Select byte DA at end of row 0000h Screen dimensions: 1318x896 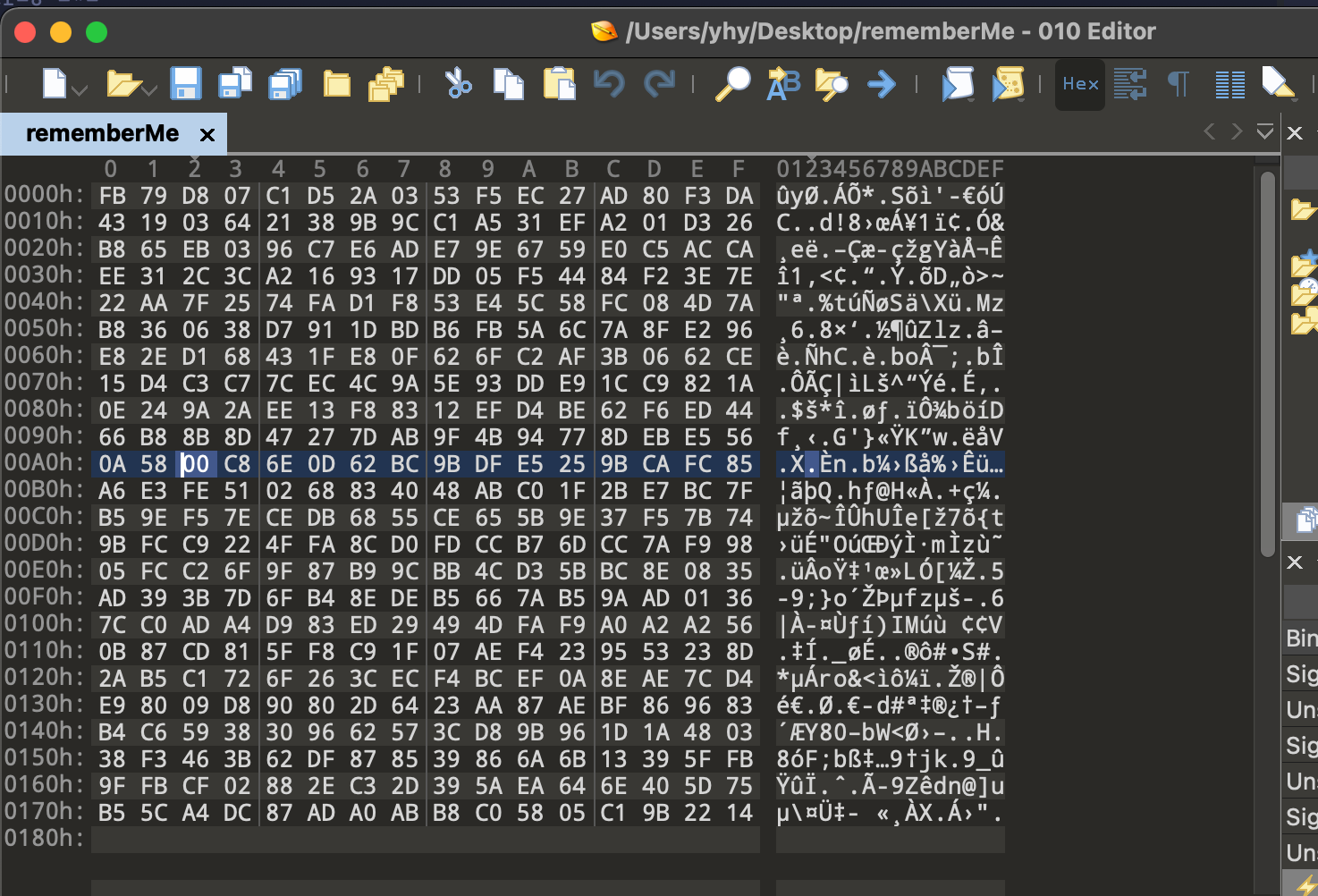pos(739,196)
